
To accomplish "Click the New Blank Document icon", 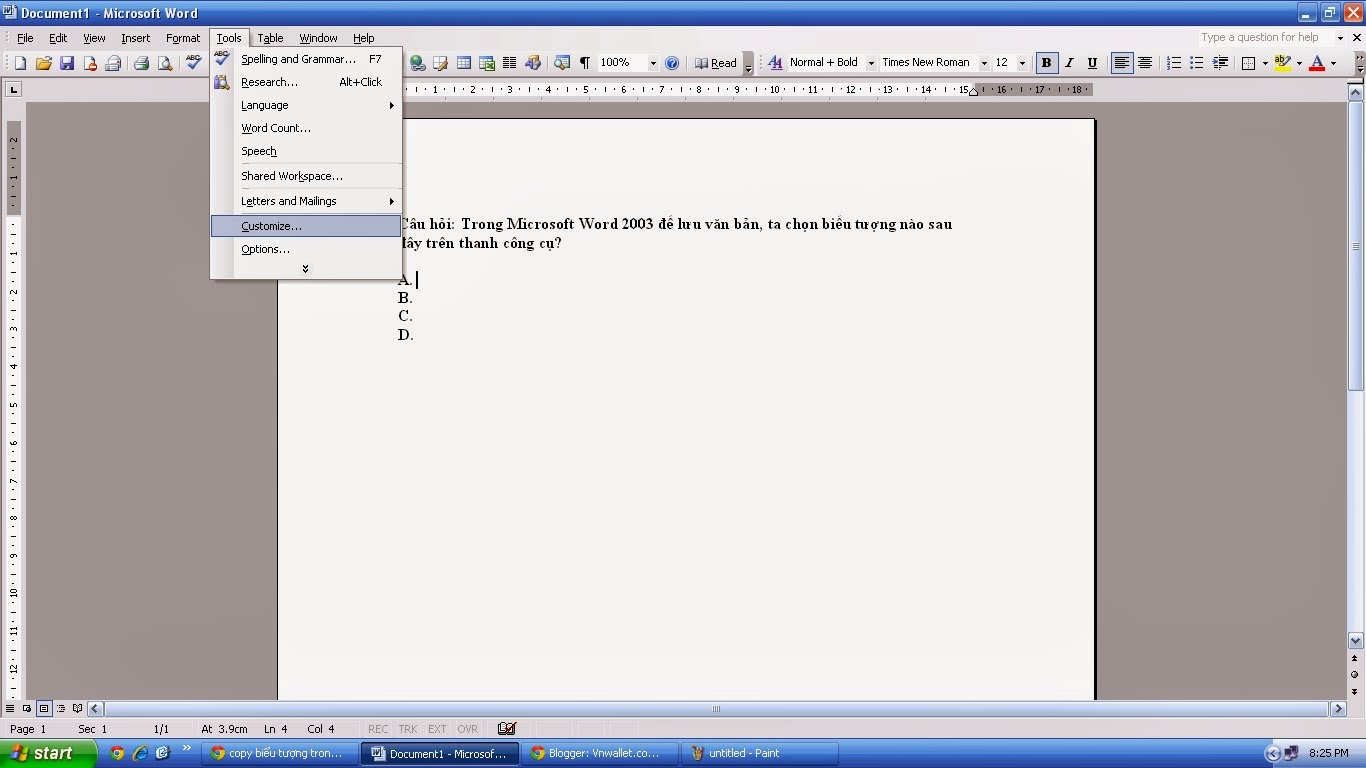I will click(20, 63).
